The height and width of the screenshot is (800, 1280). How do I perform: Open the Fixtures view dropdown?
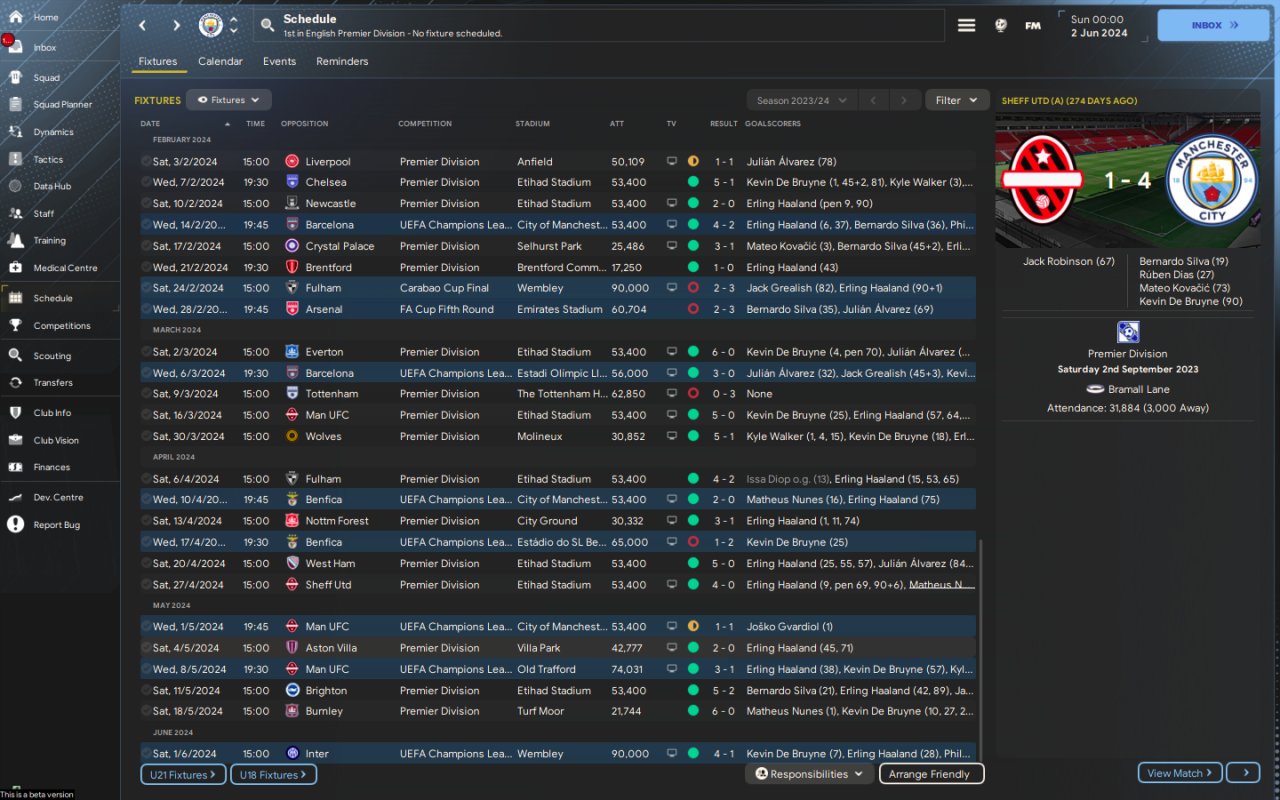(229, 100)
